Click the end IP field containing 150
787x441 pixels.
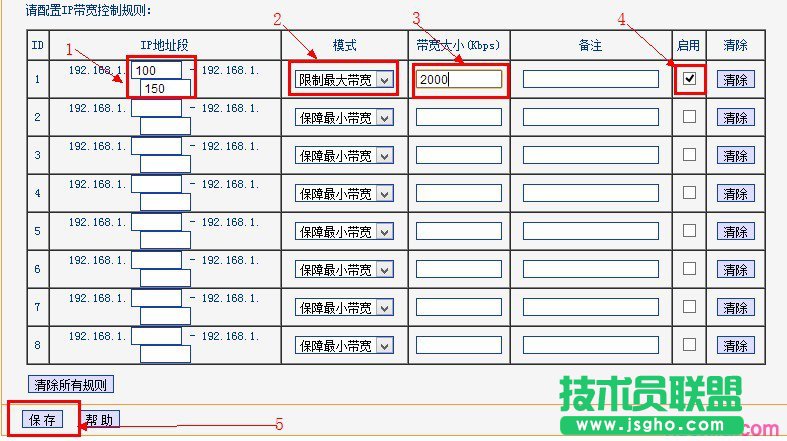tap(165, 88)
